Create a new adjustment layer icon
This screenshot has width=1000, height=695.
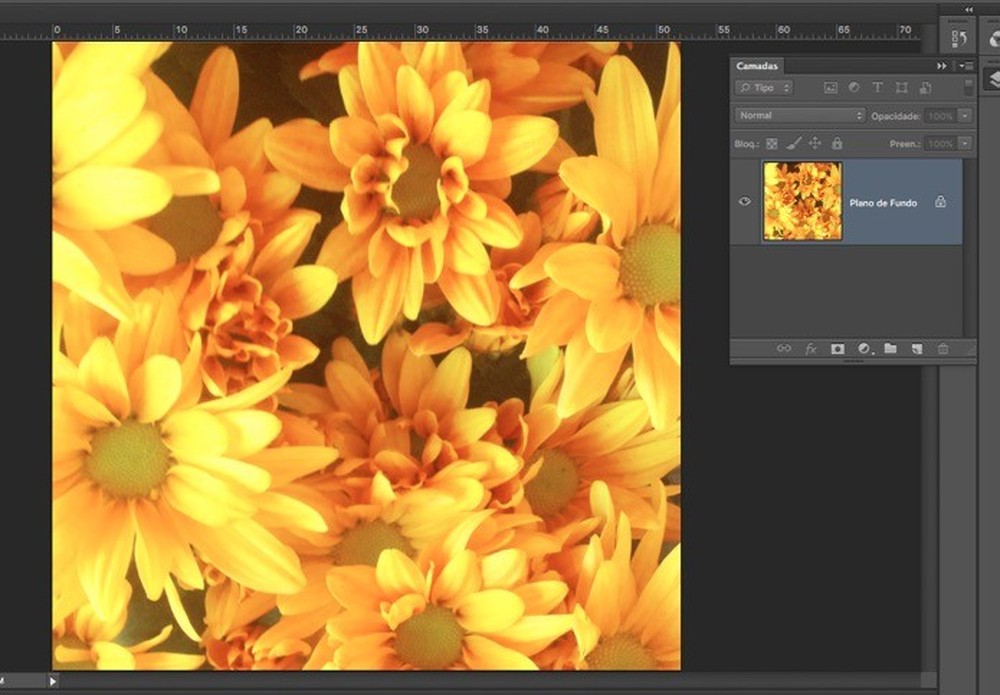pos(864,348)
